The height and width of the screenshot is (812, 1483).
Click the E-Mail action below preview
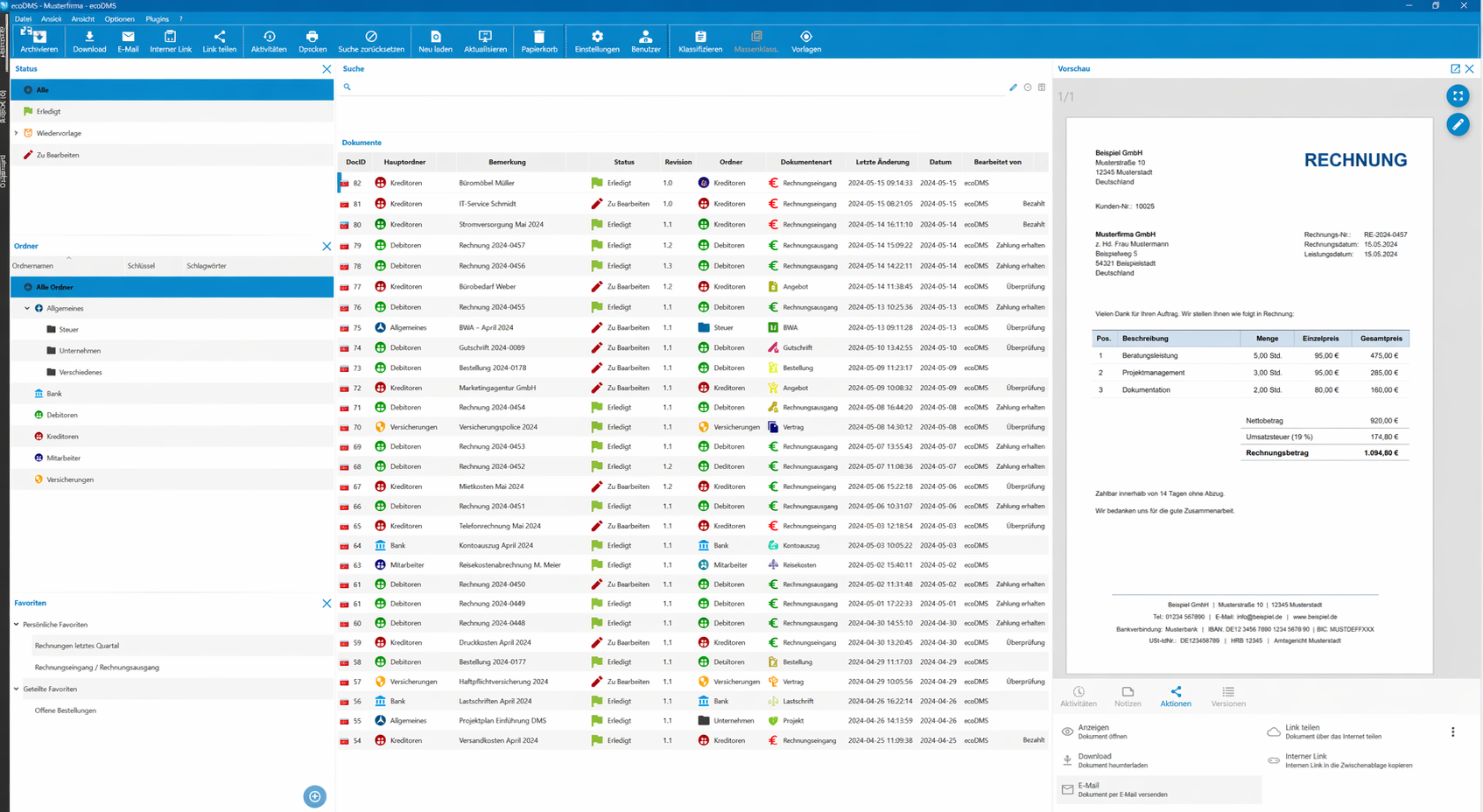pyautogui.click(x=1089, y=789)
